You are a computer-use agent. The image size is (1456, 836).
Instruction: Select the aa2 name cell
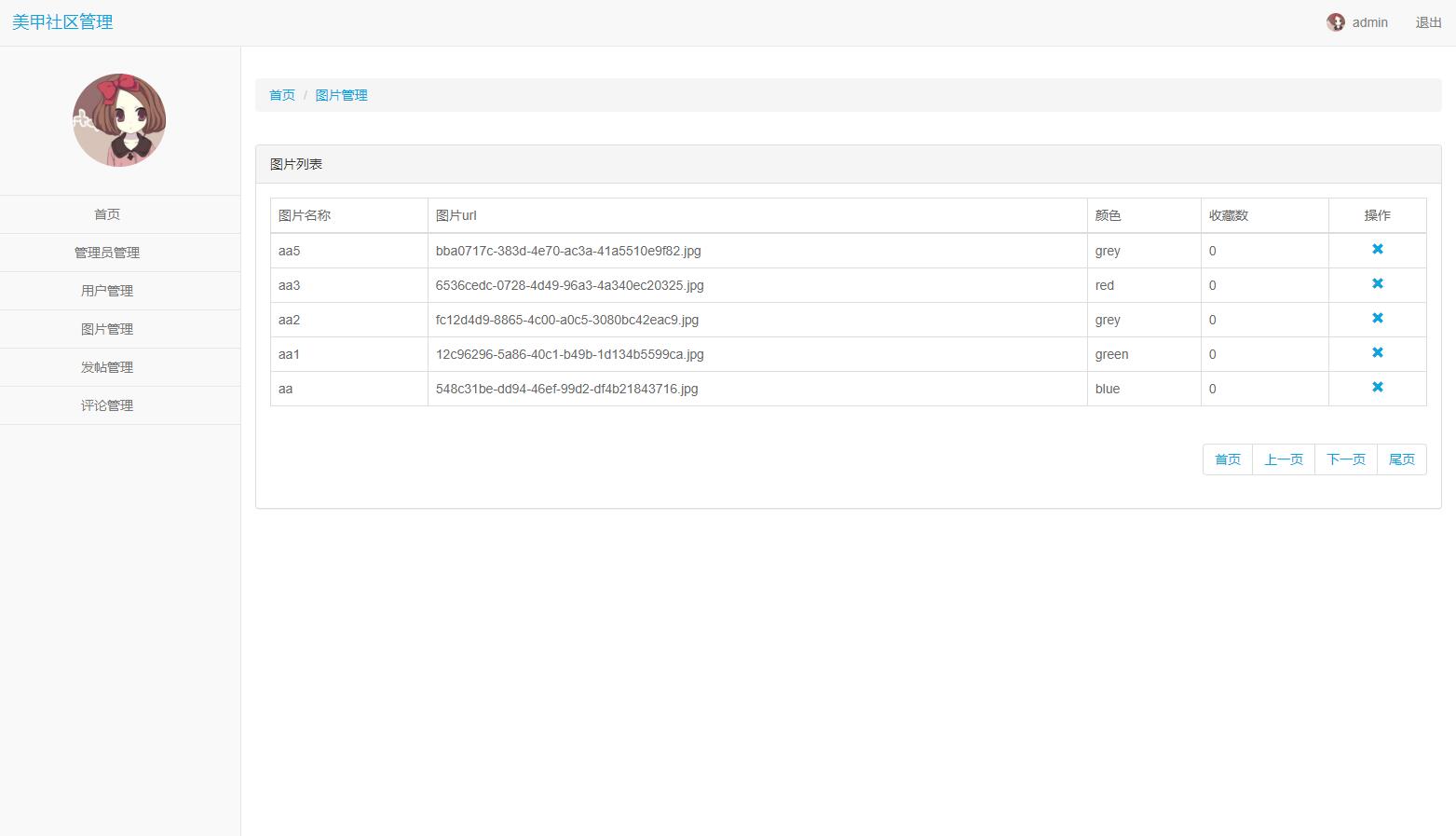[x=349, y=320]
